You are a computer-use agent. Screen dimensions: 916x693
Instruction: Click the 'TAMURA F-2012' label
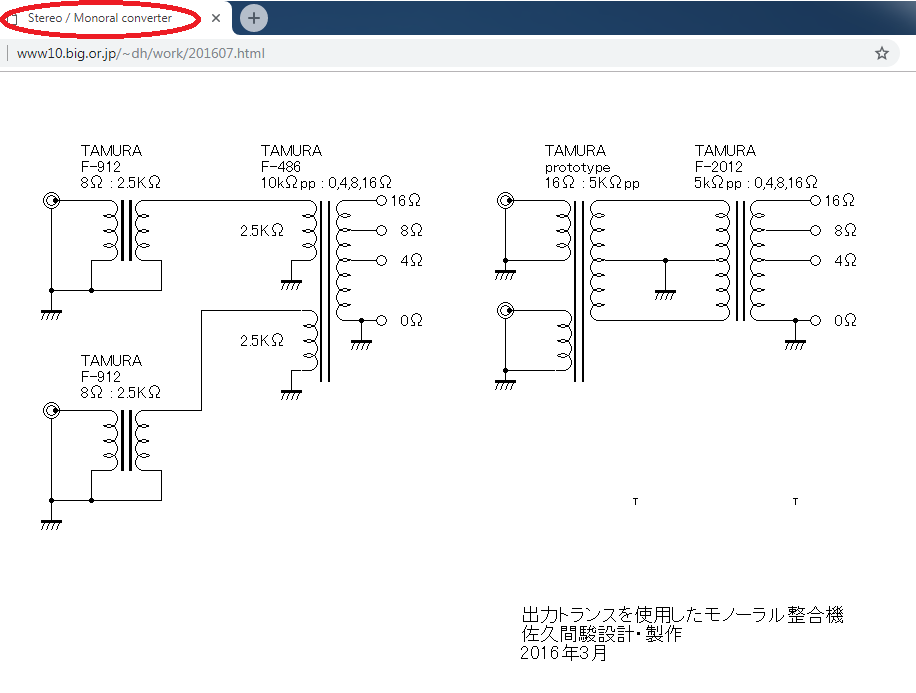point(725,158)
